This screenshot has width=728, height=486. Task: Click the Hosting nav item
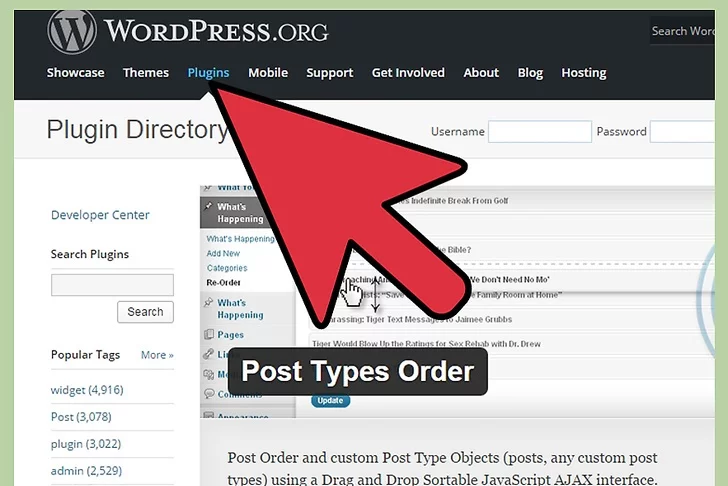583,73
